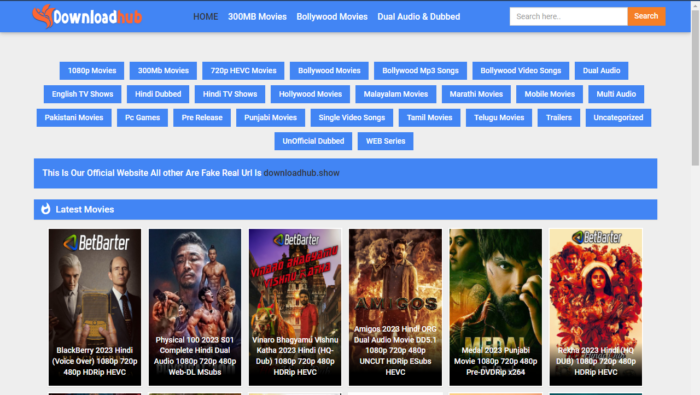Open the HOME menu item
Screen dimensions: 700x395
coord(205,17)
